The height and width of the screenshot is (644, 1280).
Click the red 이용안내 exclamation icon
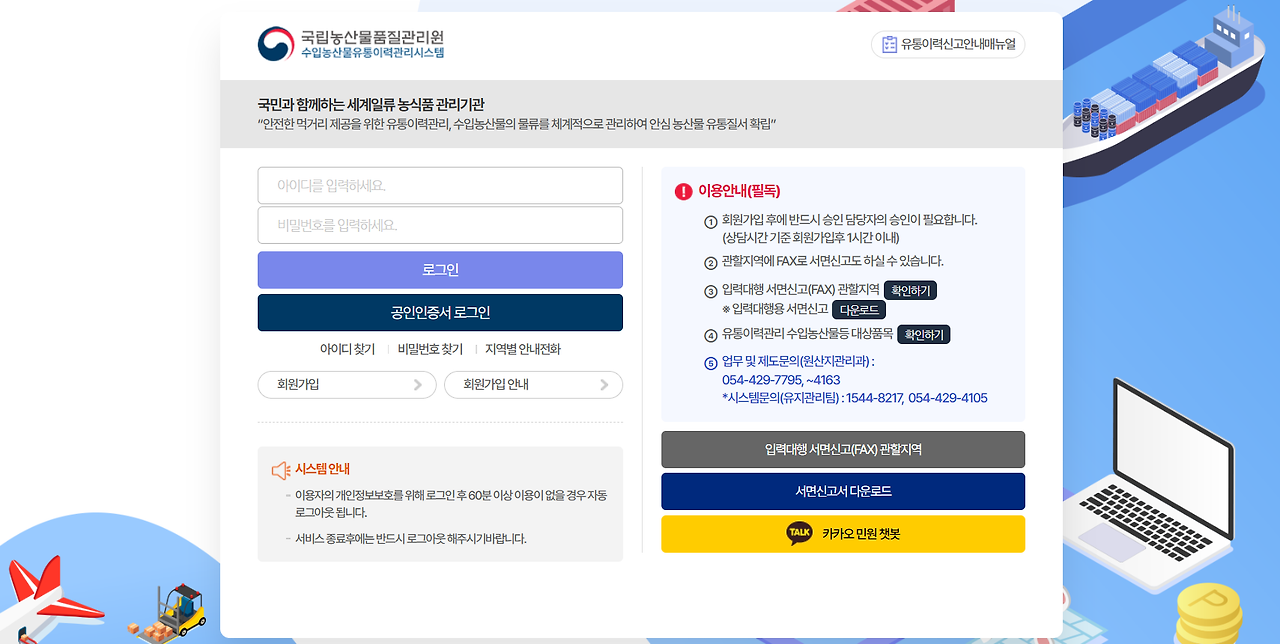[684, 191]
